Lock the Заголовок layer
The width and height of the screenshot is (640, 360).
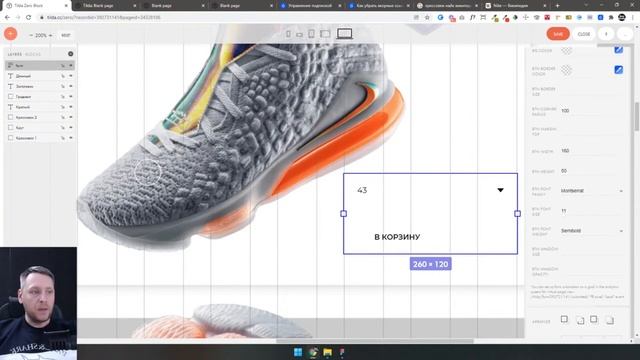coord(63,86)
